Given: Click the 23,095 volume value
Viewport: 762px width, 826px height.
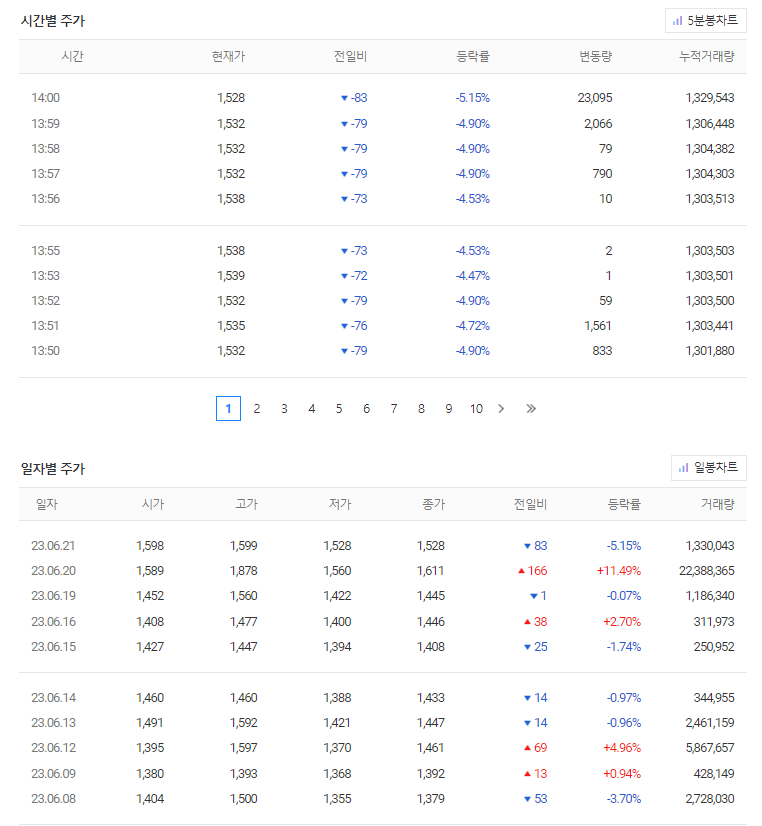Looking at the screenshot, I should coord(595,98).
